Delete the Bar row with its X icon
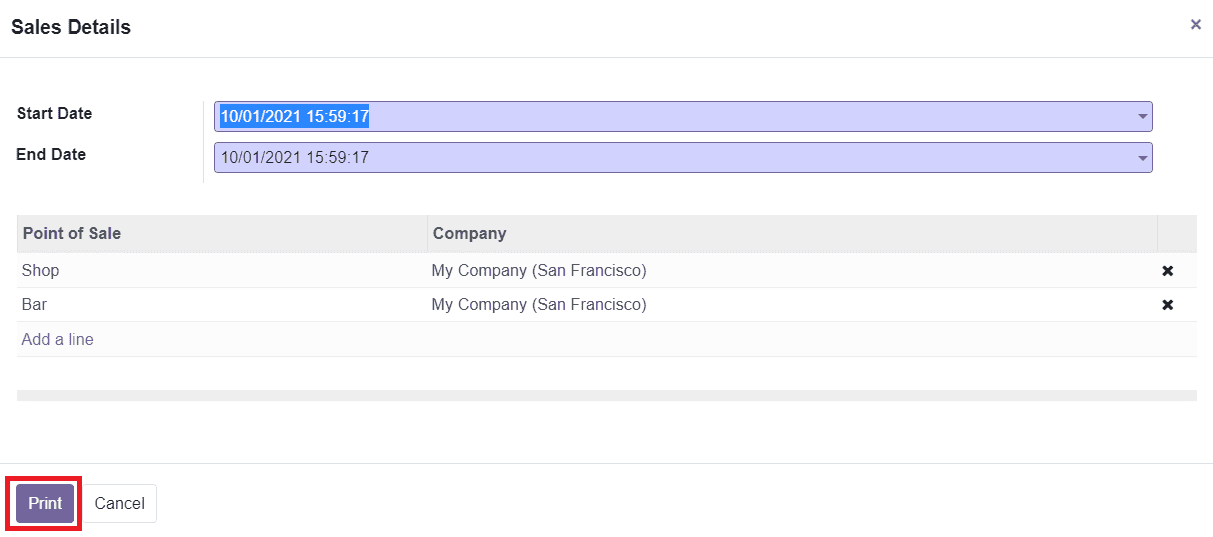1213x537 pixels. point(1167,305)
